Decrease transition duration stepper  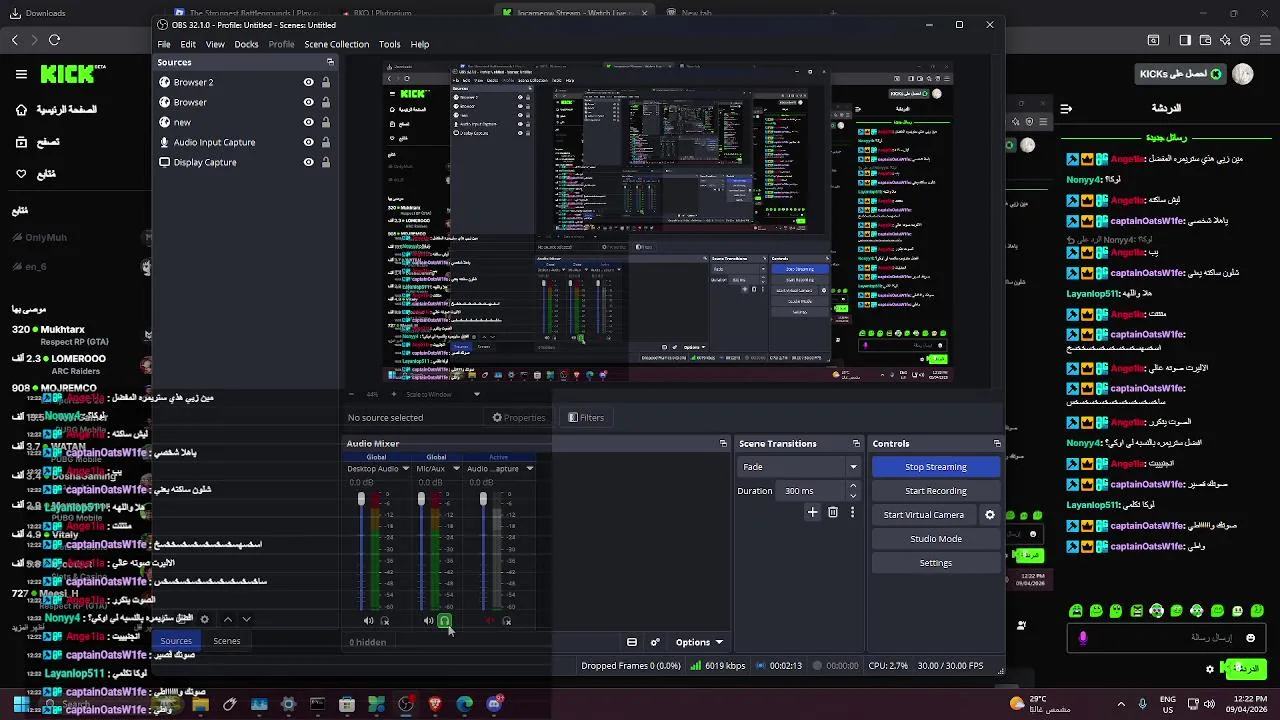(x=853, y=495)
